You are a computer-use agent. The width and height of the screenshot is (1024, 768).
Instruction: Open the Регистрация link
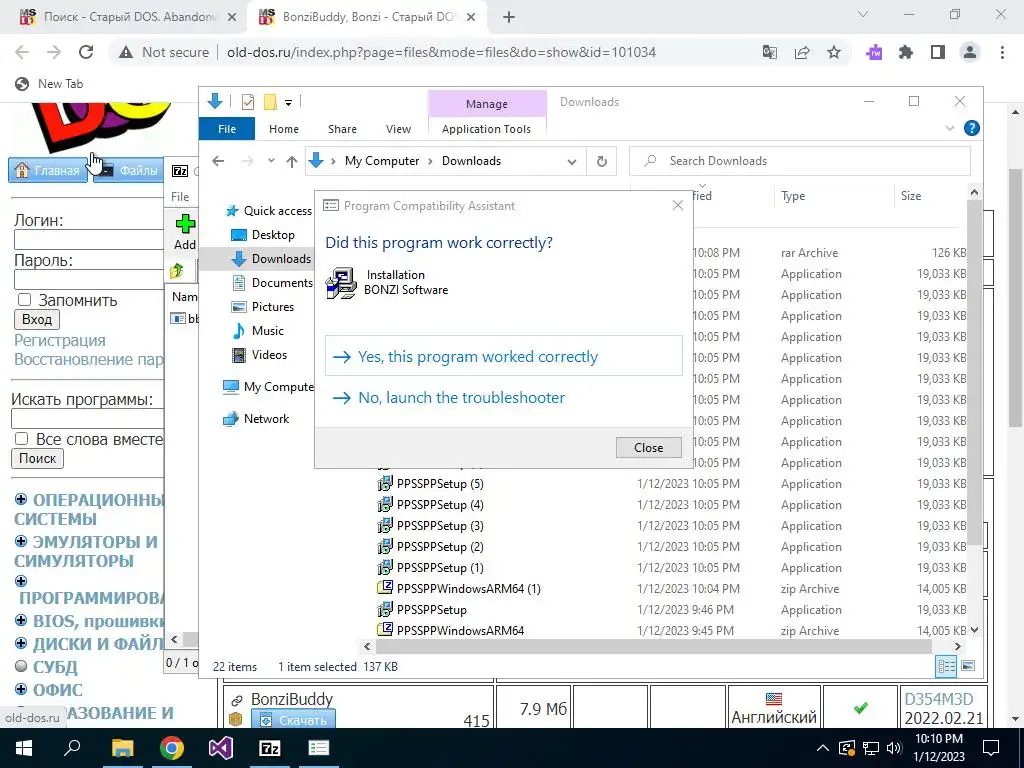[59, 340]
